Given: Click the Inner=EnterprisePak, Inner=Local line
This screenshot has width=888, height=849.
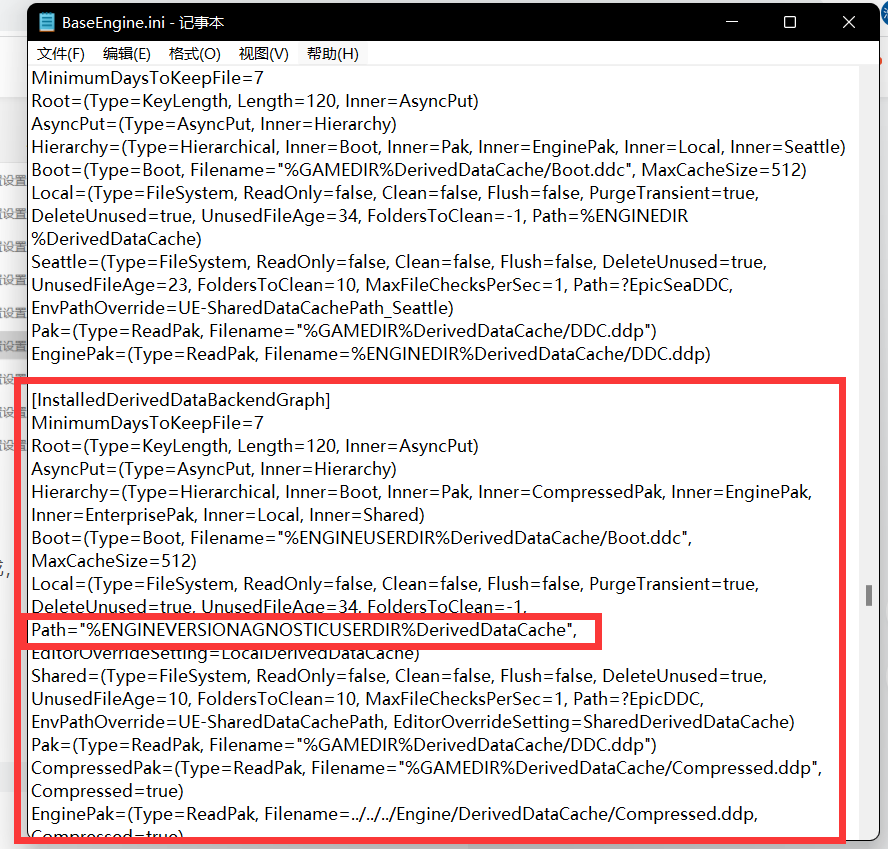Looking at the screenshot, I should click(x=228, y=515).
